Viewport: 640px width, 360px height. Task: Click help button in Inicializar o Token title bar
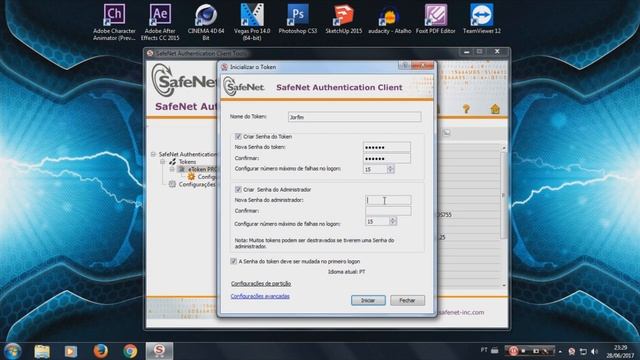(404, 66)
